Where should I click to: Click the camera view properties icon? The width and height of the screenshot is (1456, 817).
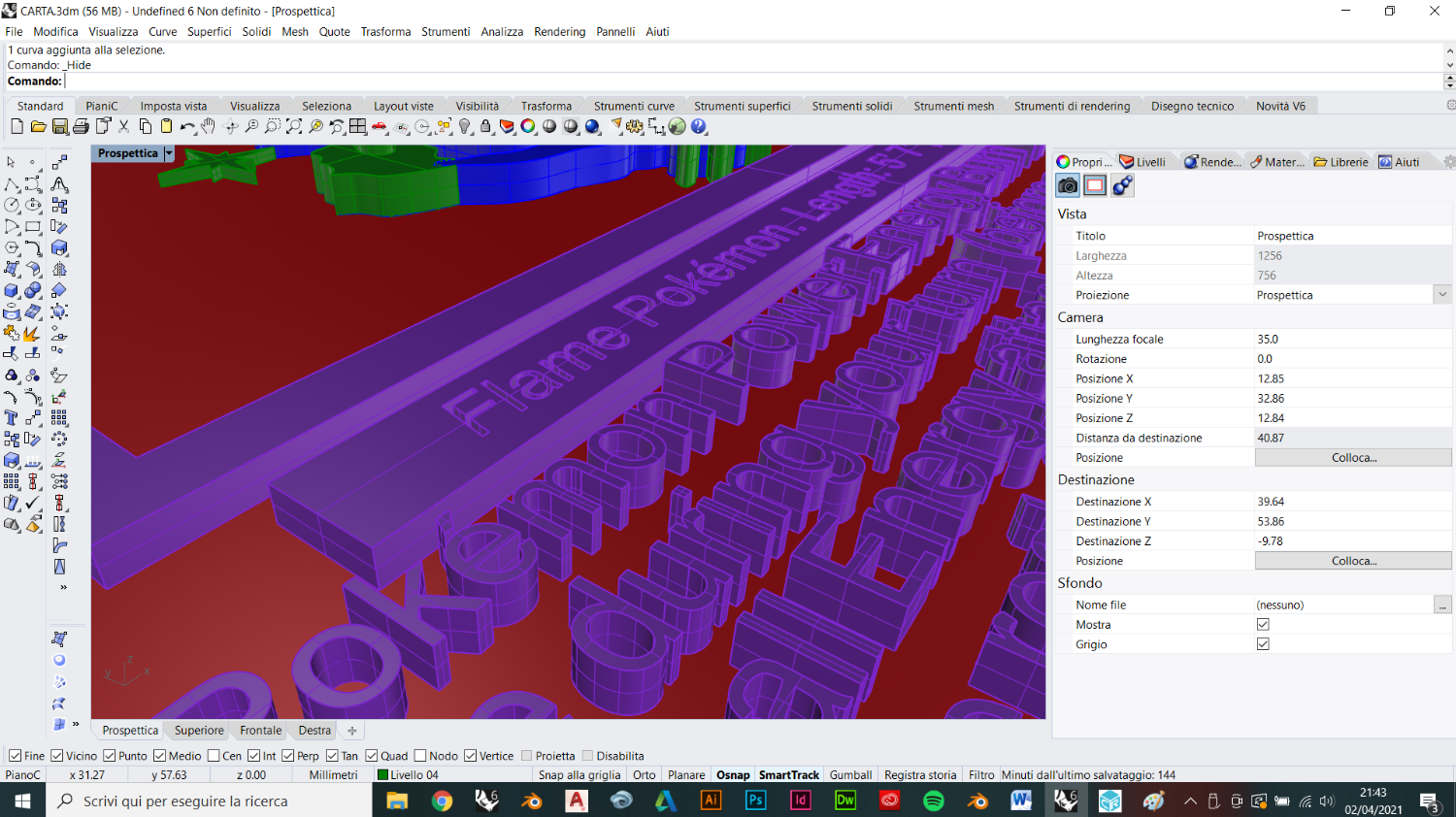pyautogui.click(x=1068, y=185)
